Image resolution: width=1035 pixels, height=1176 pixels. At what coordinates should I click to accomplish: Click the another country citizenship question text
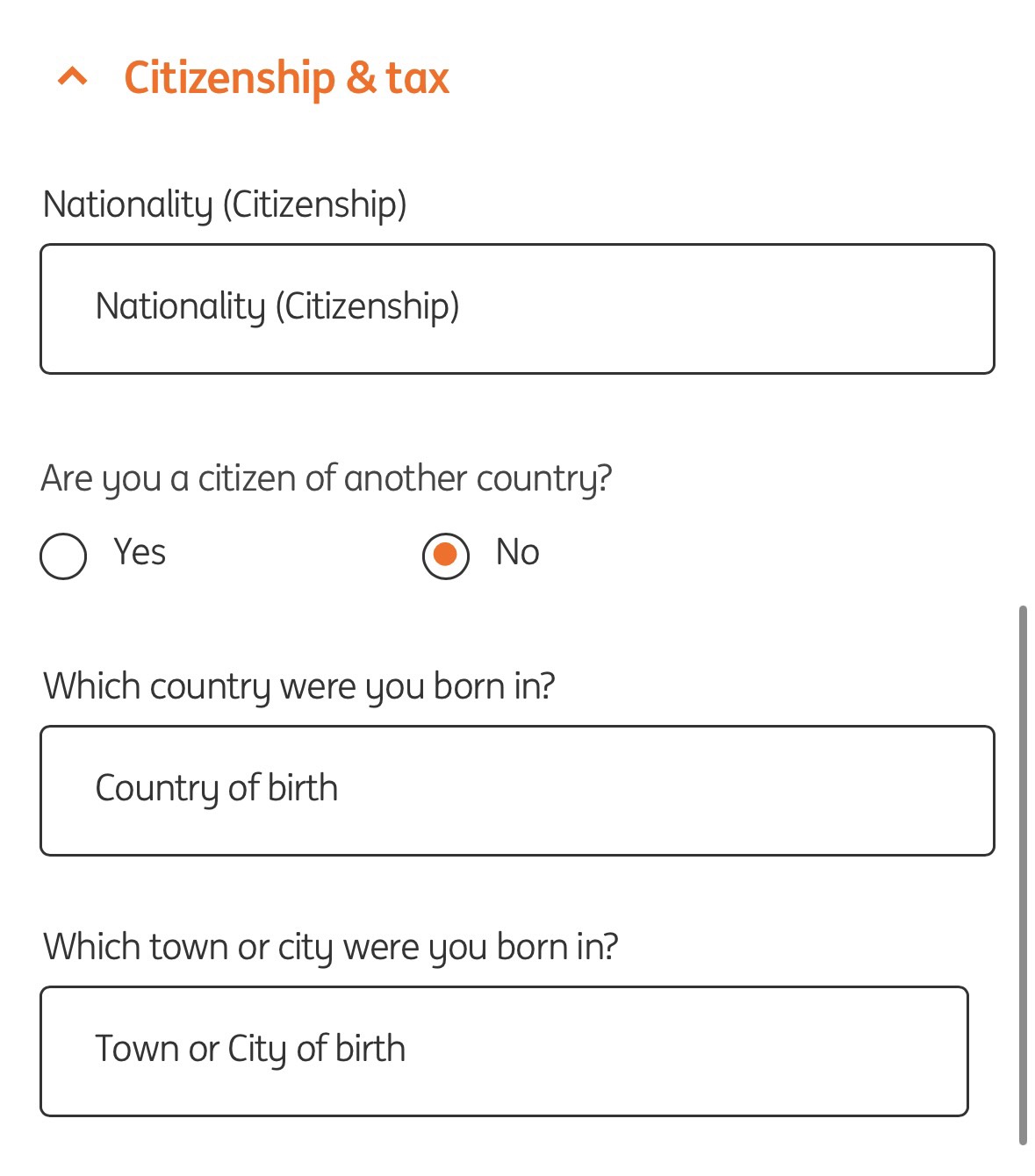click(326, 479)
